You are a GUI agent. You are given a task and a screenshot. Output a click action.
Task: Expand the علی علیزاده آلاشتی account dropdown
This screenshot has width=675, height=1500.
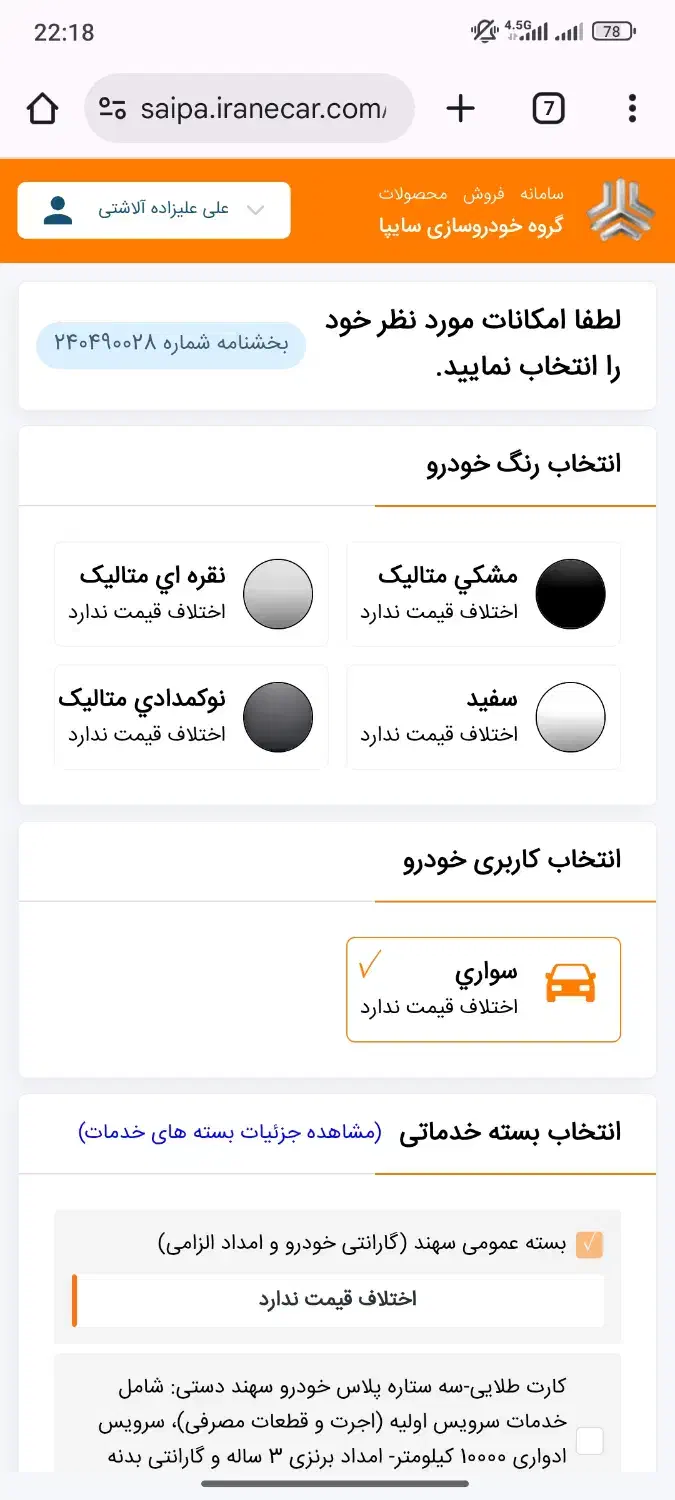[255, 210]
